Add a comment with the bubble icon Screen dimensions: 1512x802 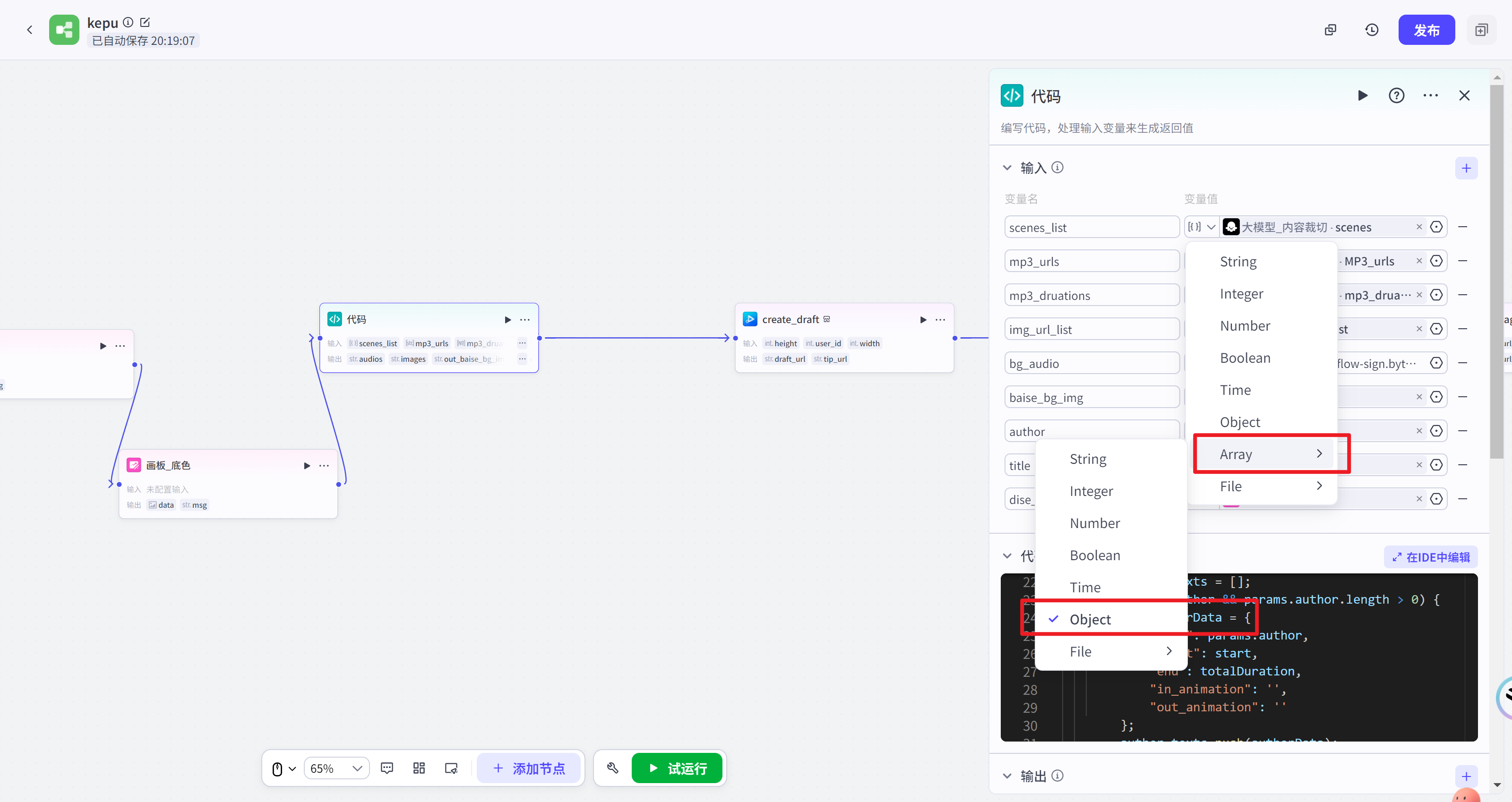(x=387, y=768)
